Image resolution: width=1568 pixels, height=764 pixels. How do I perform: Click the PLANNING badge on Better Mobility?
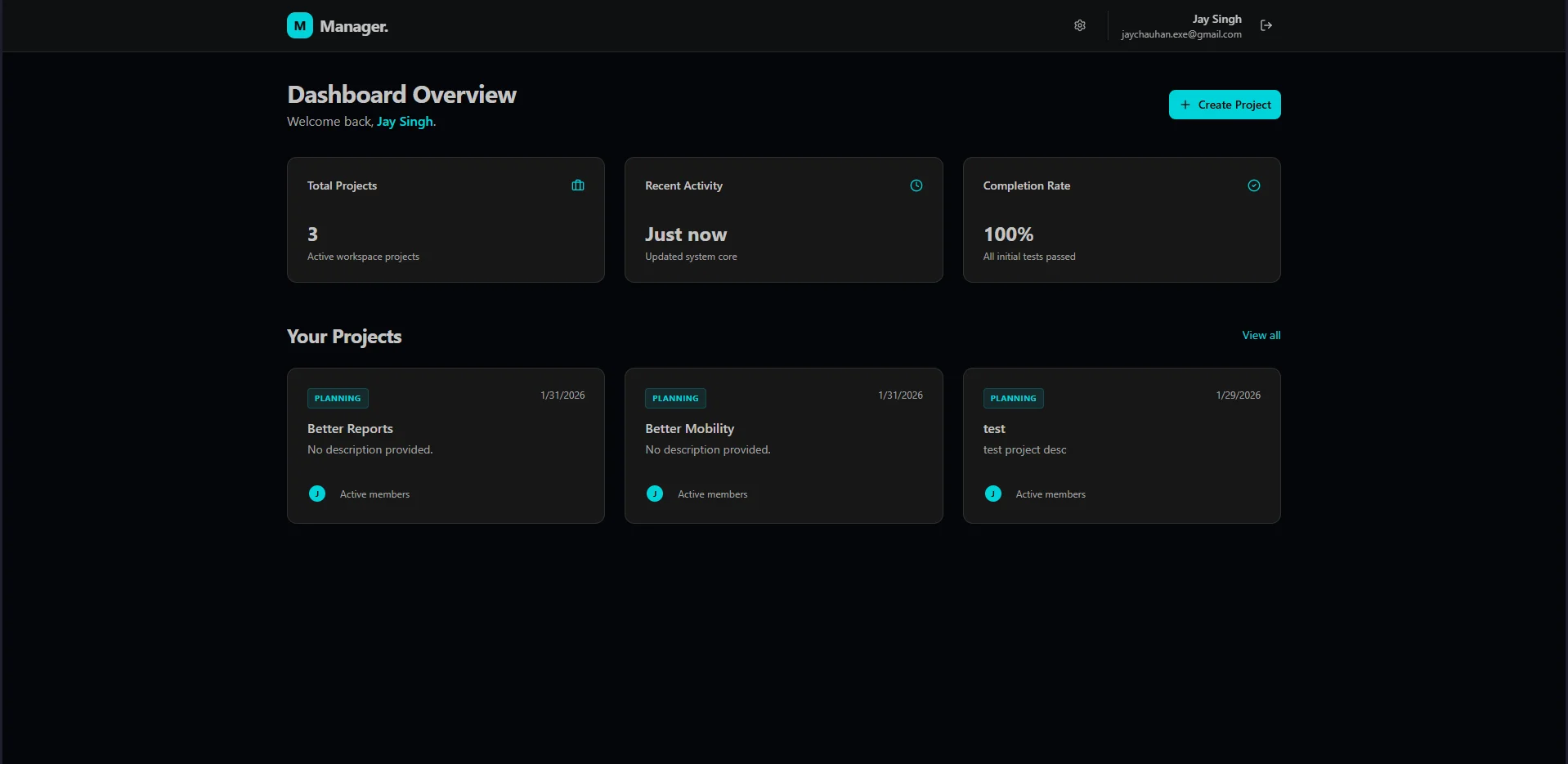coord(675,398)
